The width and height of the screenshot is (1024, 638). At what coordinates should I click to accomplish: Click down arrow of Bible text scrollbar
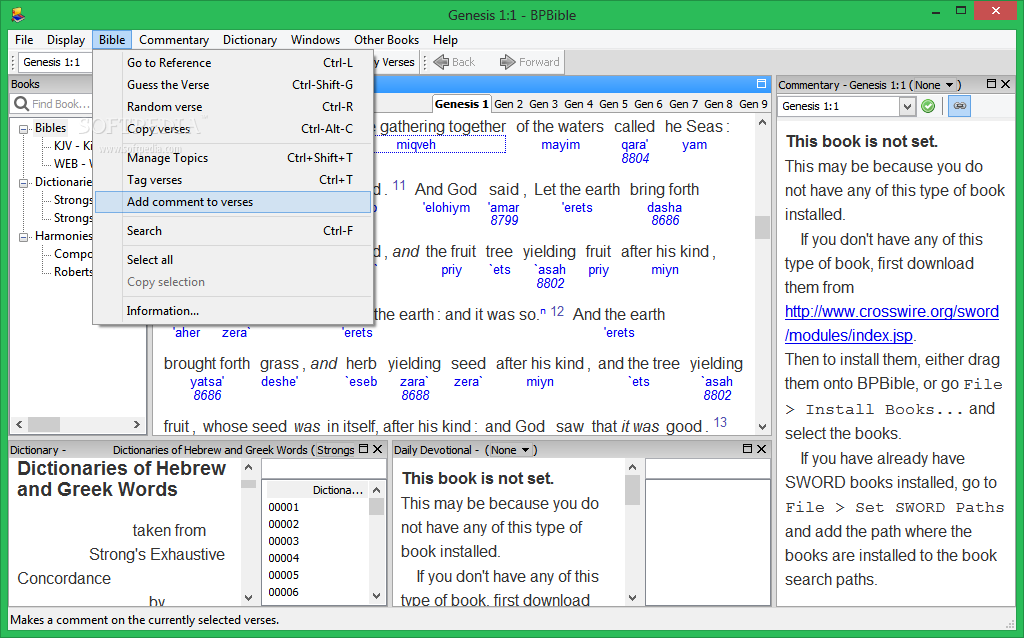pyautogui.click(x=762, y=426)
